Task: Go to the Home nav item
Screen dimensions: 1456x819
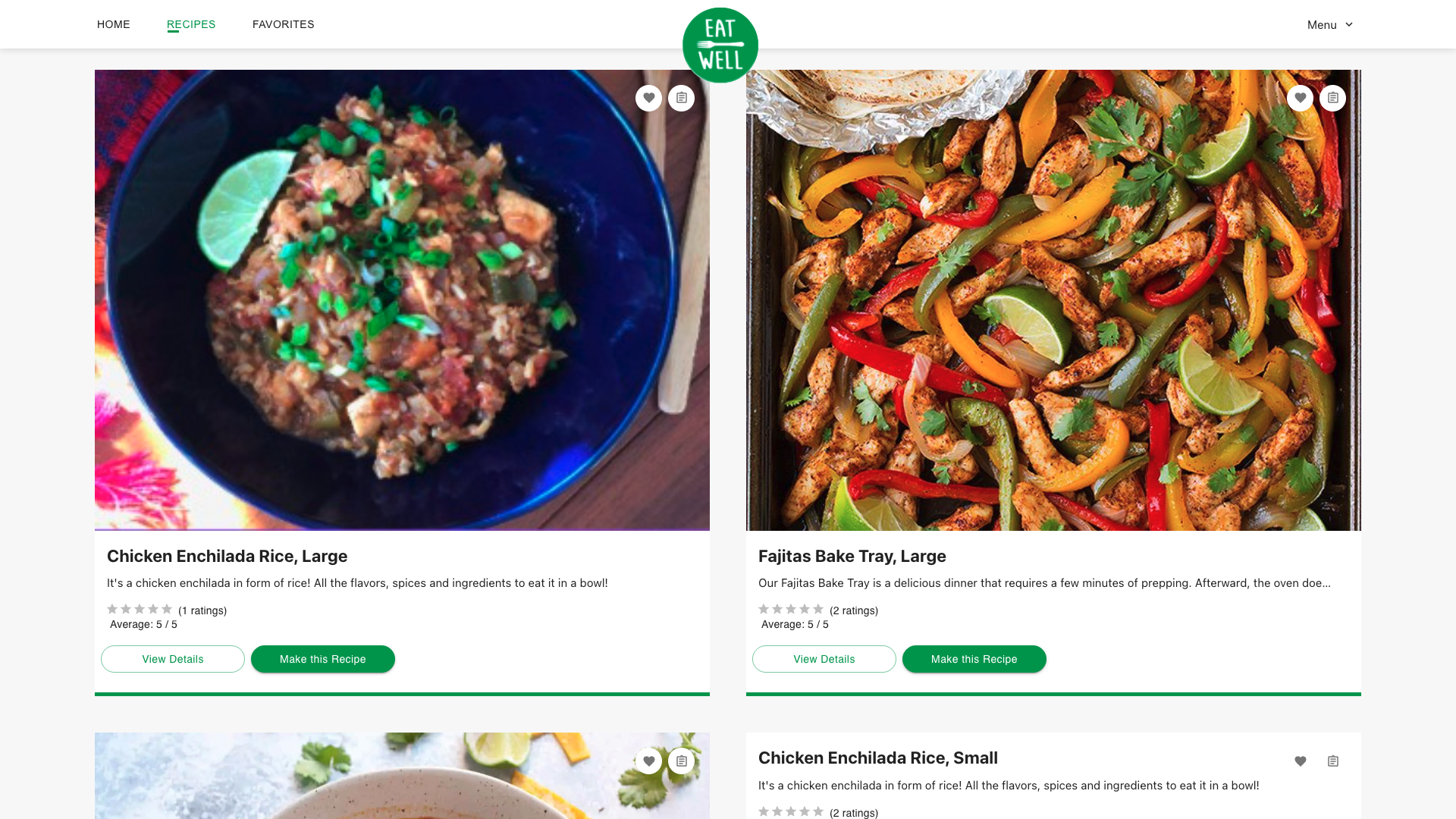Action: [x=114, y=24]
